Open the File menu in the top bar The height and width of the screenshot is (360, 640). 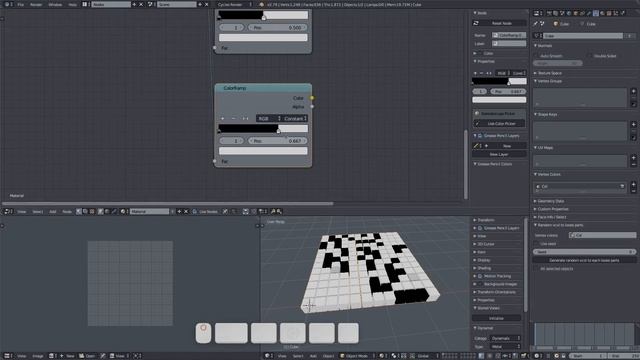tap(20, 4)
